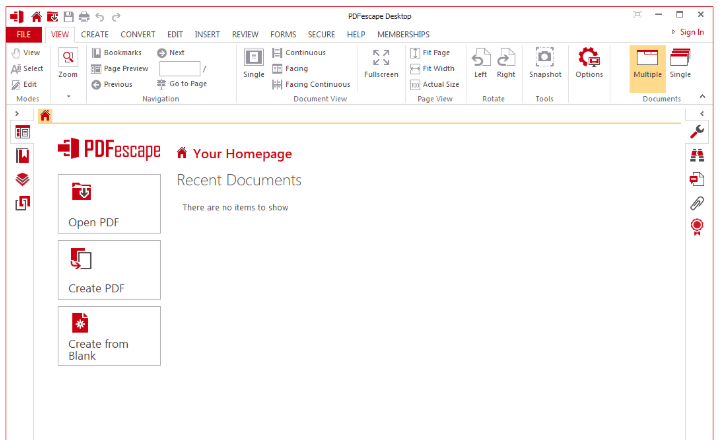This screenshot has width=722, height=440.
Task: Switch to the CREATE ribbon tab
Action: pos(94,35)
